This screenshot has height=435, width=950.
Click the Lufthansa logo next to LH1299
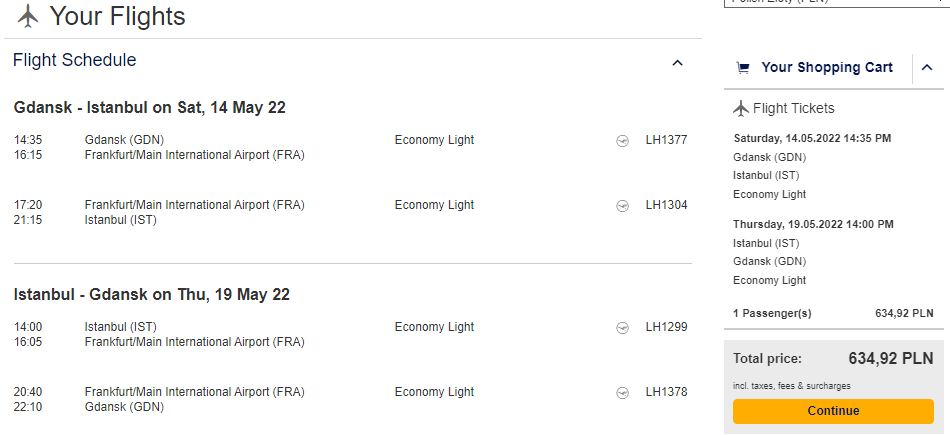point(622,328)
